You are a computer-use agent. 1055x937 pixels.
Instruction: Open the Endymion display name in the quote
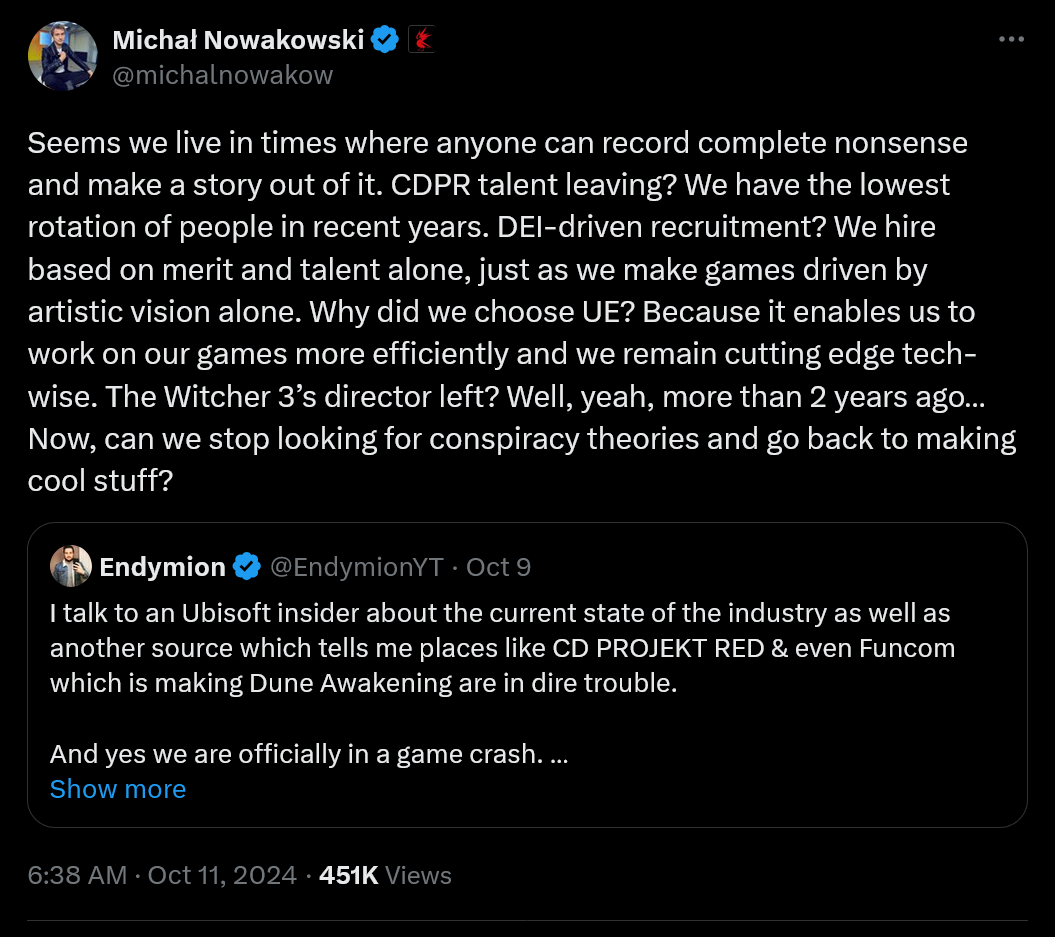tap(162, 567)
